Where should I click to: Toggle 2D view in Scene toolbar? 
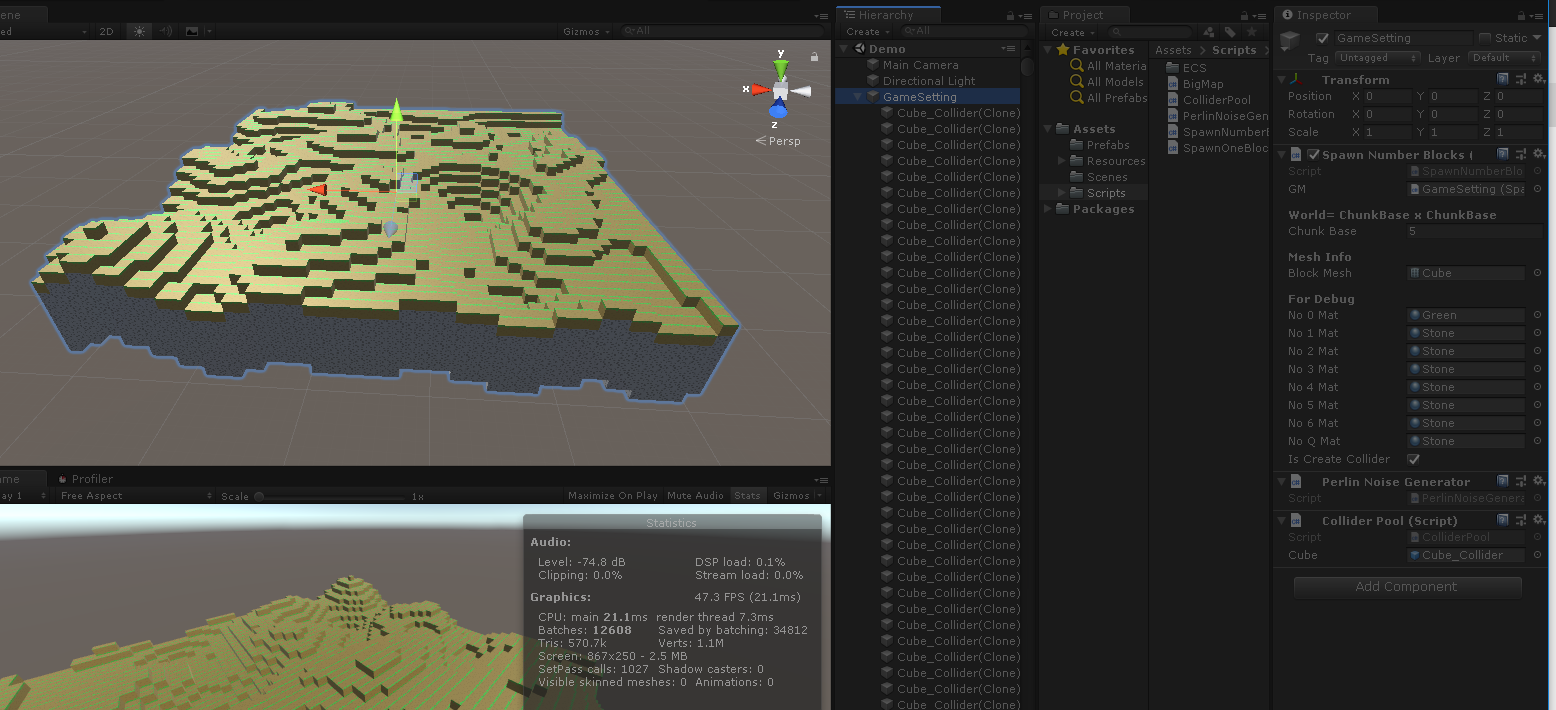tap(106, 31)
